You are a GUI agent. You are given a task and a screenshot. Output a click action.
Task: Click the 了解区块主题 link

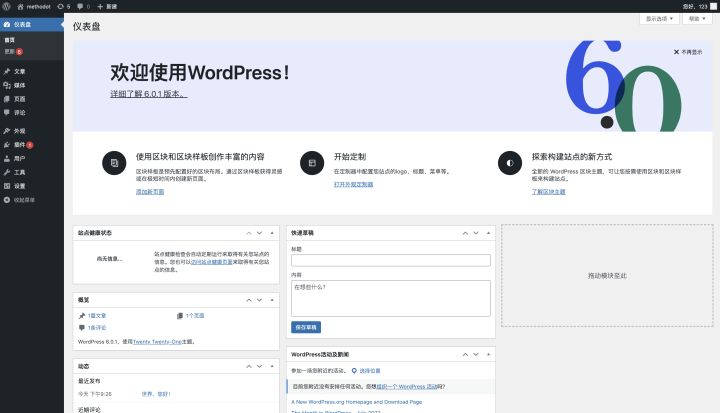pos(549,192)
